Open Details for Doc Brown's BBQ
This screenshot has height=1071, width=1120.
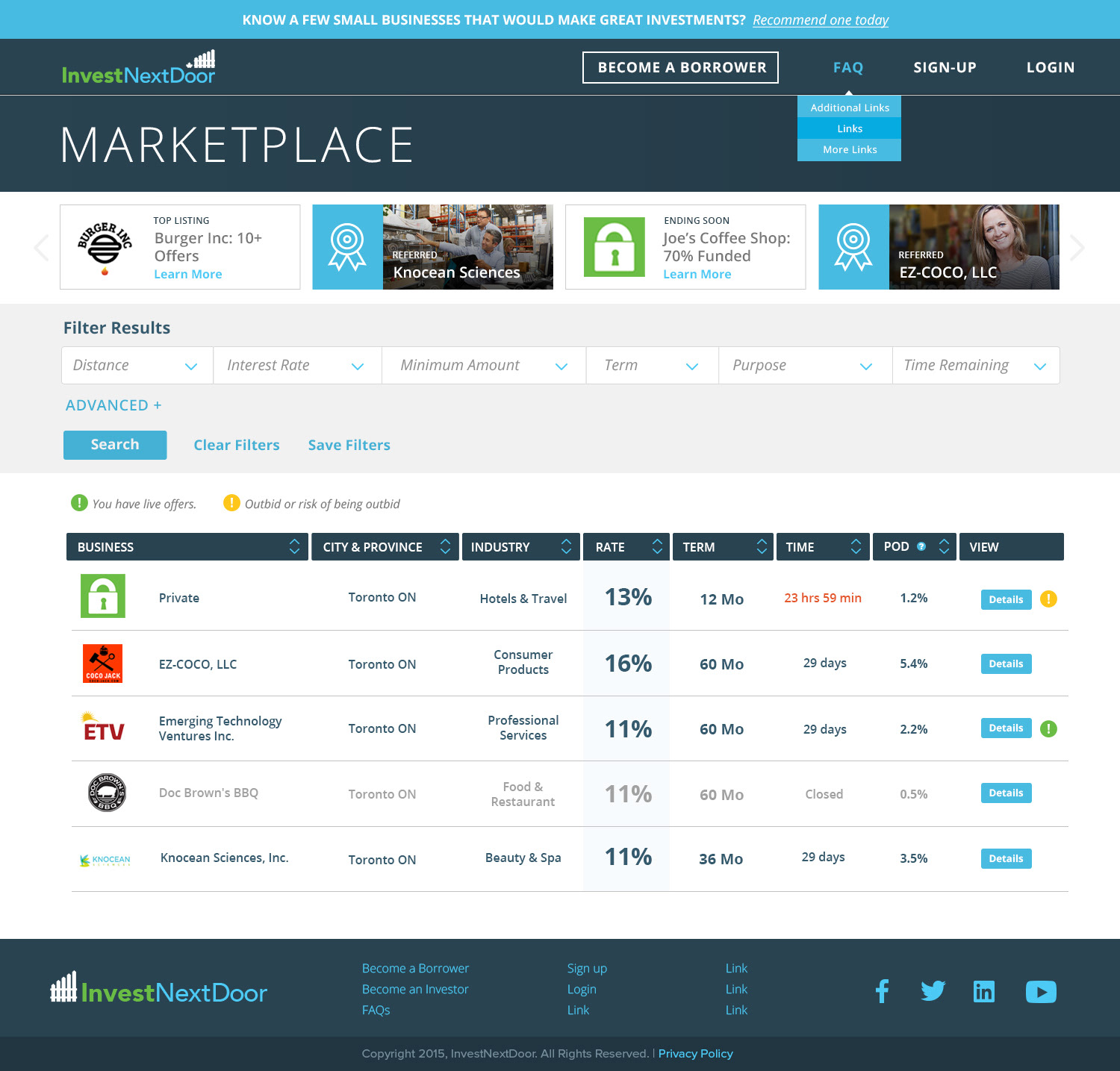[1006, 793]
